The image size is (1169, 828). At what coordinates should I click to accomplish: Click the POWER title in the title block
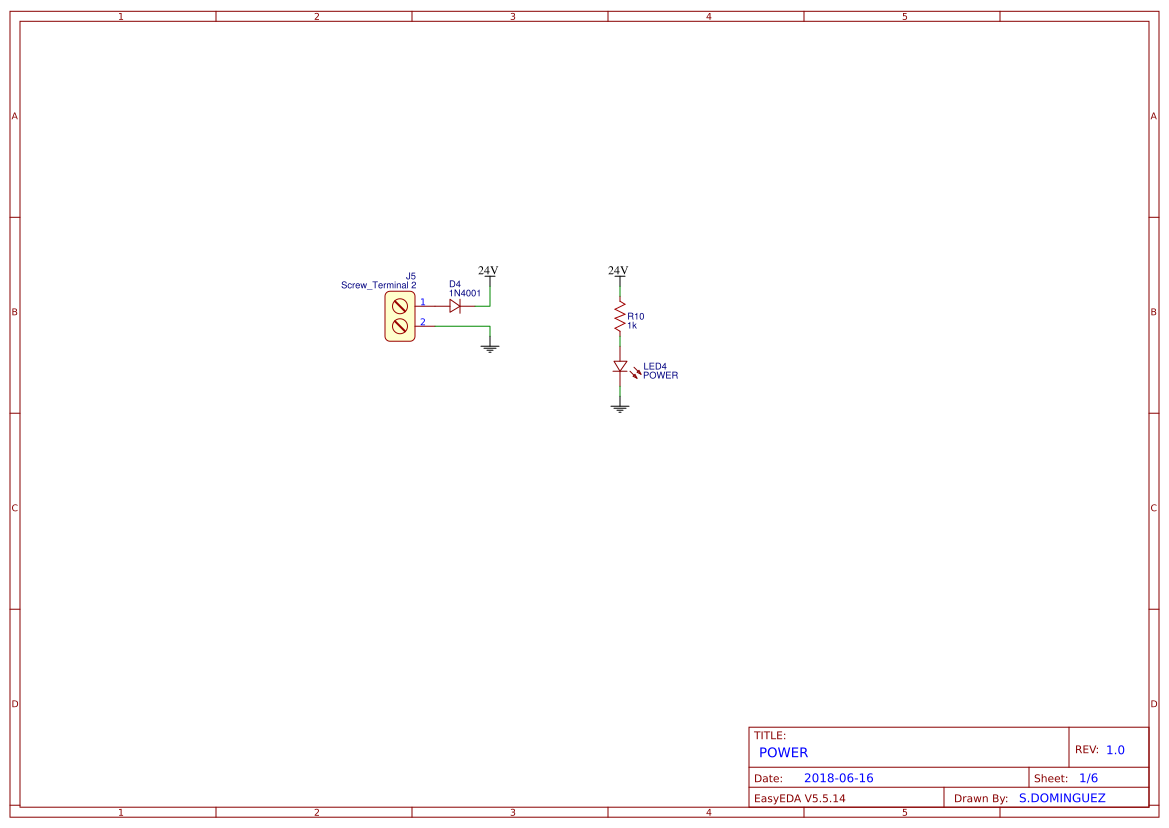click(x=783, y=752)
